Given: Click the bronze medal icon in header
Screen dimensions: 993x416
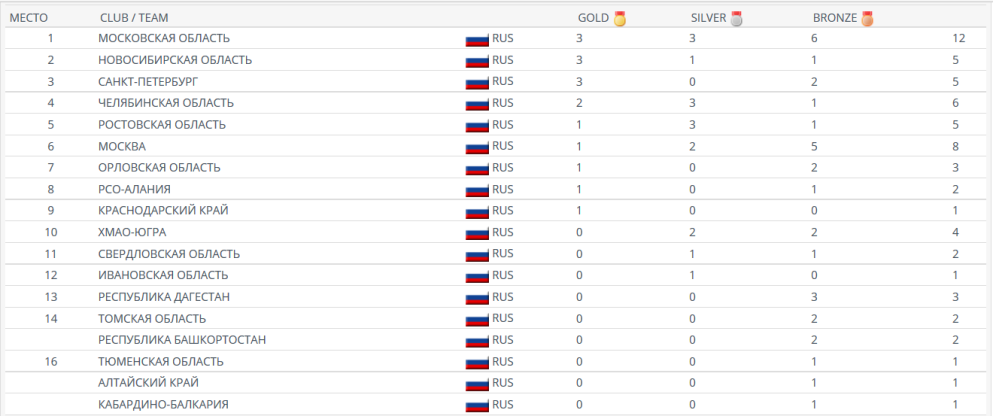Looking at the screenshot, I should pyautogui.click(x=867, y=18).
